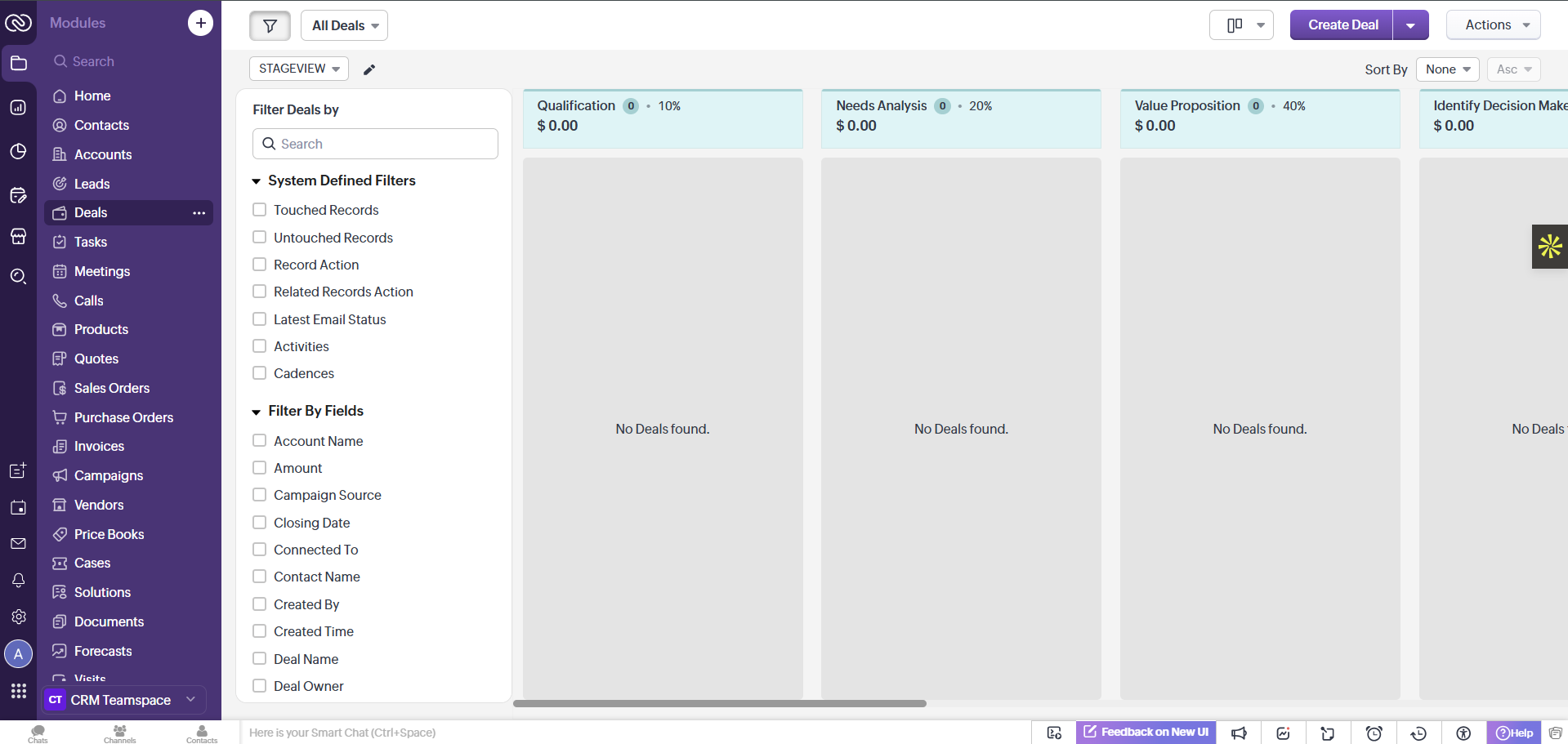The width and height of the screenshot is (1568, 744).
Task: Click the alarm clock icon in bottom bar
Action: [x=1374, y=733]
